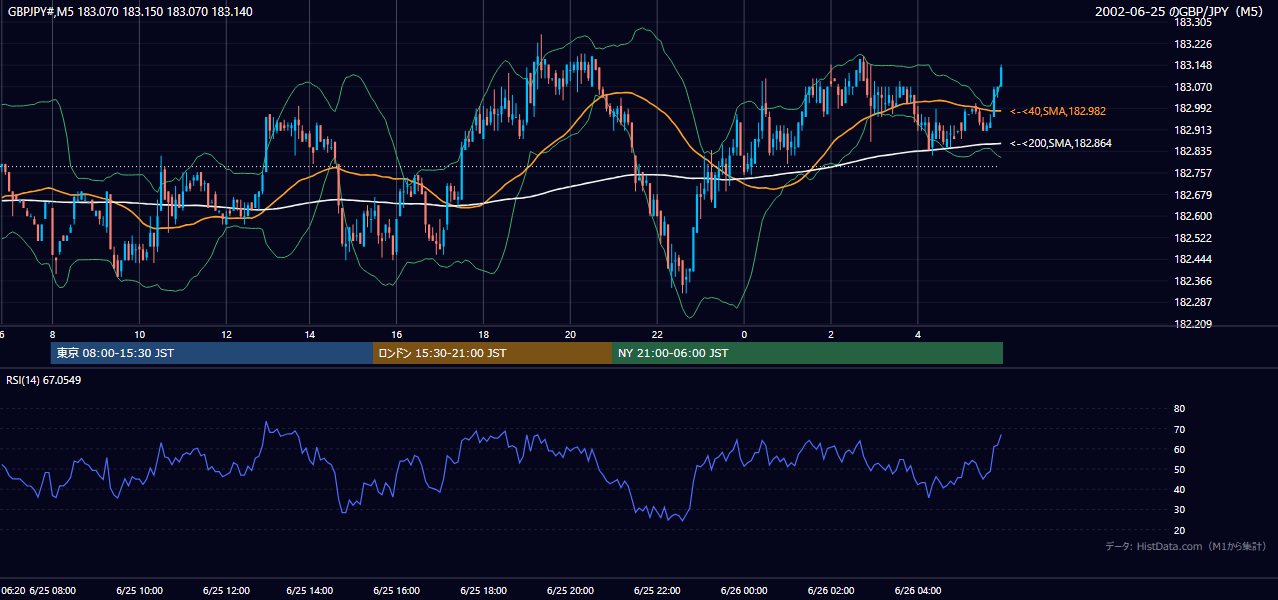Click RSI scale value 20
This screenshot has height=600, width=1278.
pyautogui.click(x=1179, y=530)
